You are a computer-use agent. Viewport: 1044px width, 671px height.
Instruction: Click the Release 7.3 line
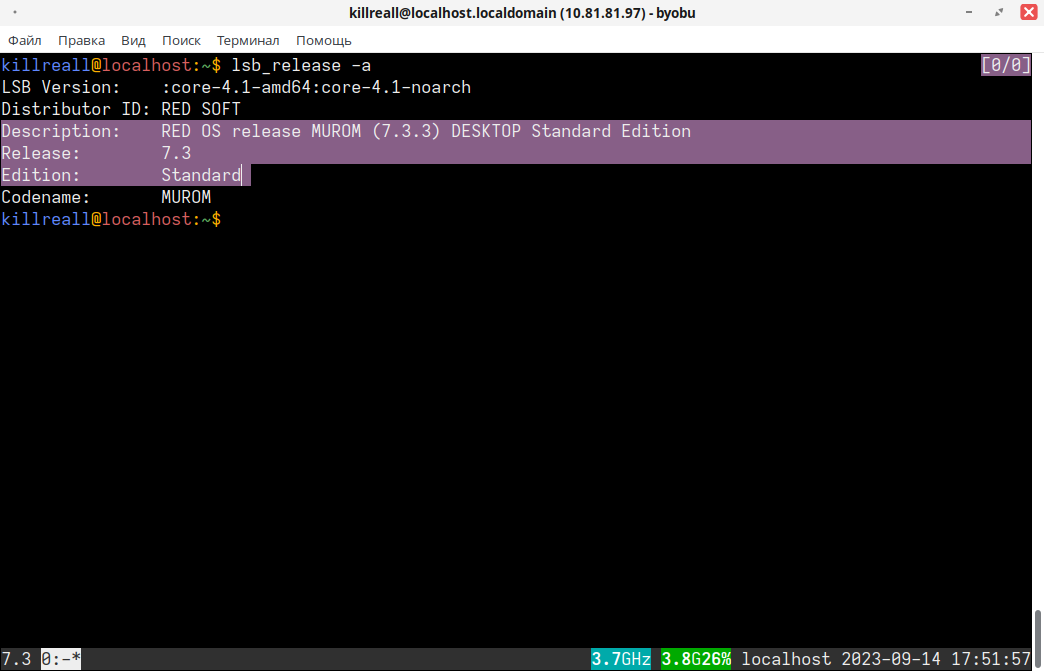tap(97, 153)
